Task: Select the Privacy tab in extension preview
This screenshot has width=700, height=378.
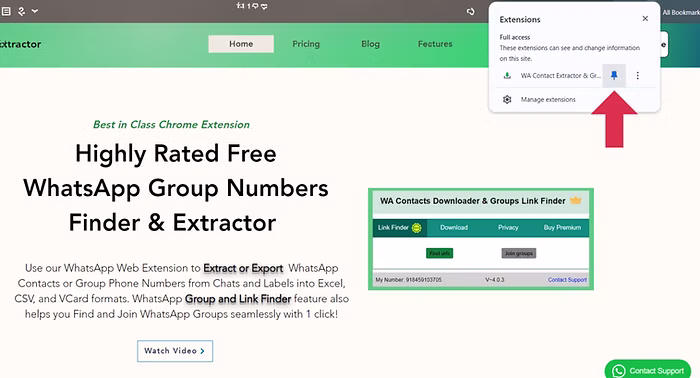Action: 508,228
